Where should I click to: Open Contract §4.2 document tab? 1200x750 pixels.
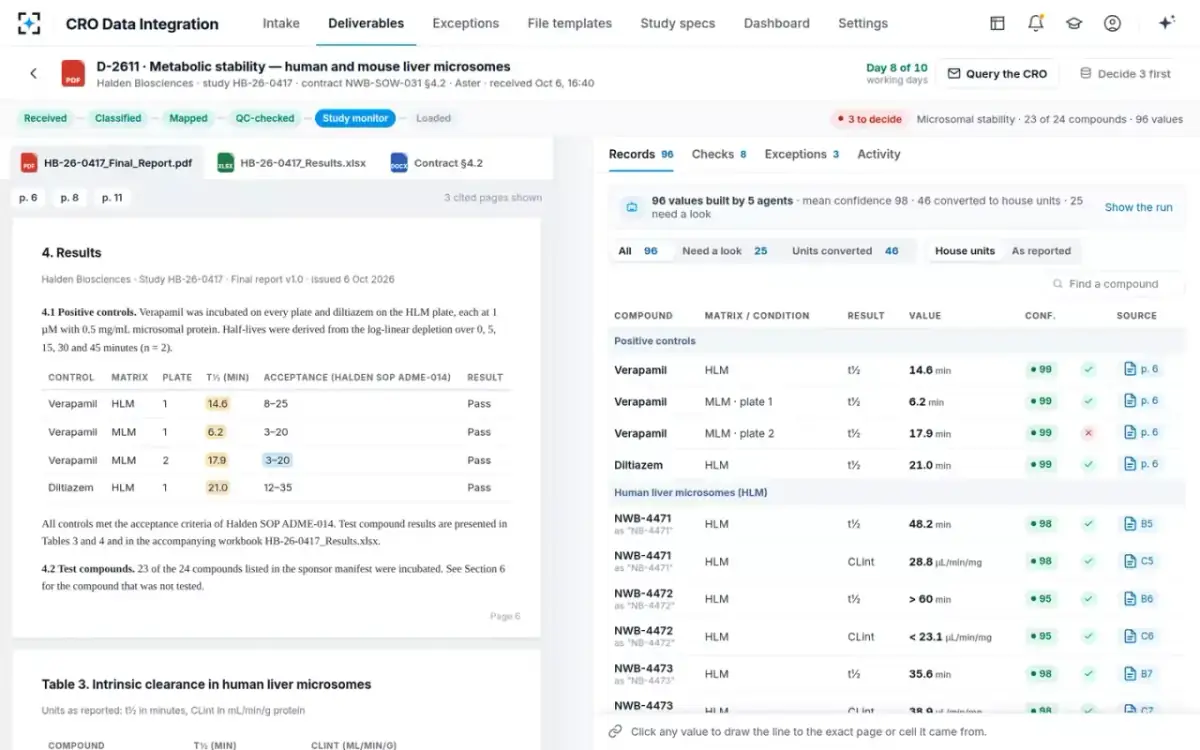coord(437,163)
